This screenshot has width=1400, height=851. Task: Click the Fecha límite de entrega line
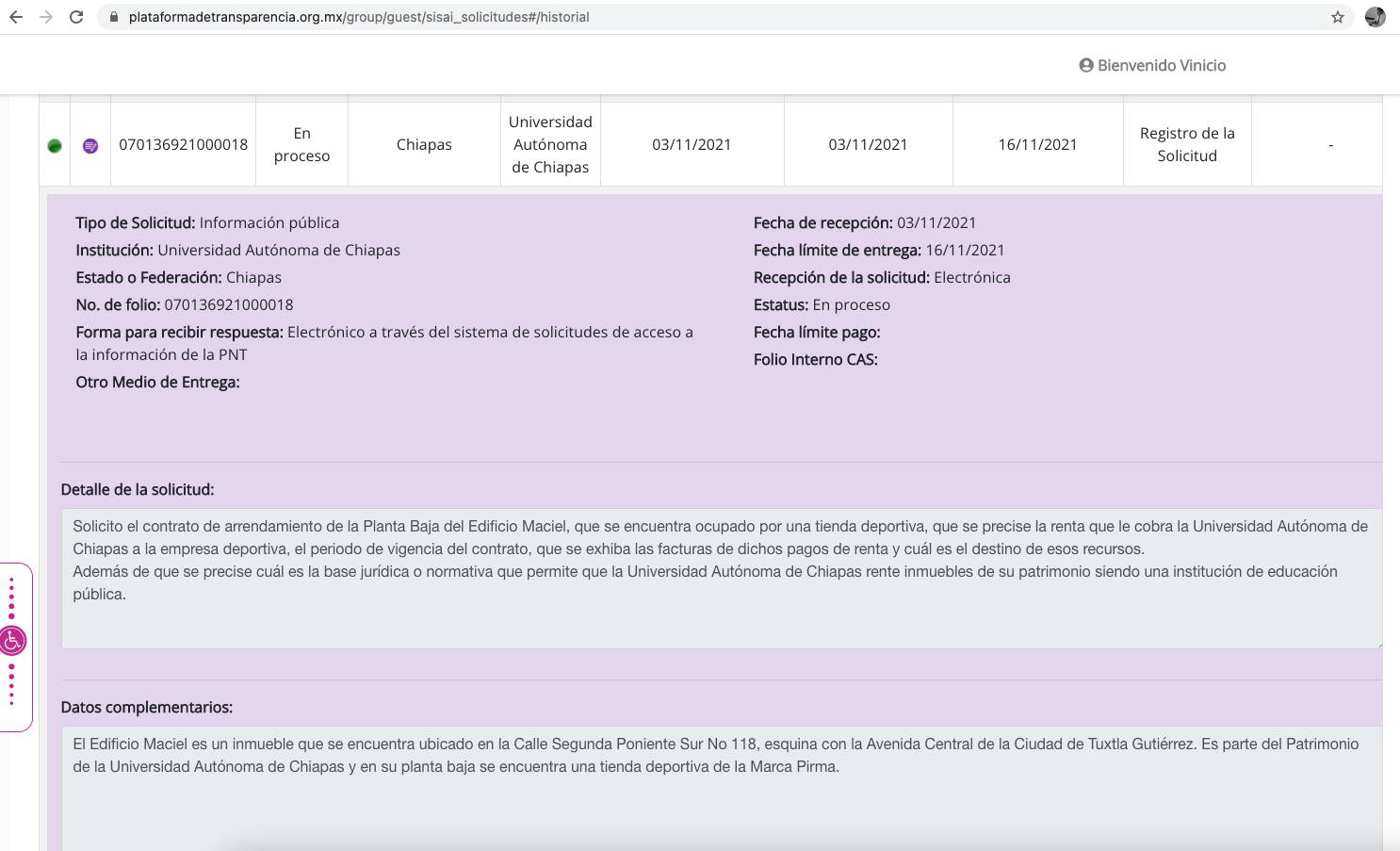[879, 250]
